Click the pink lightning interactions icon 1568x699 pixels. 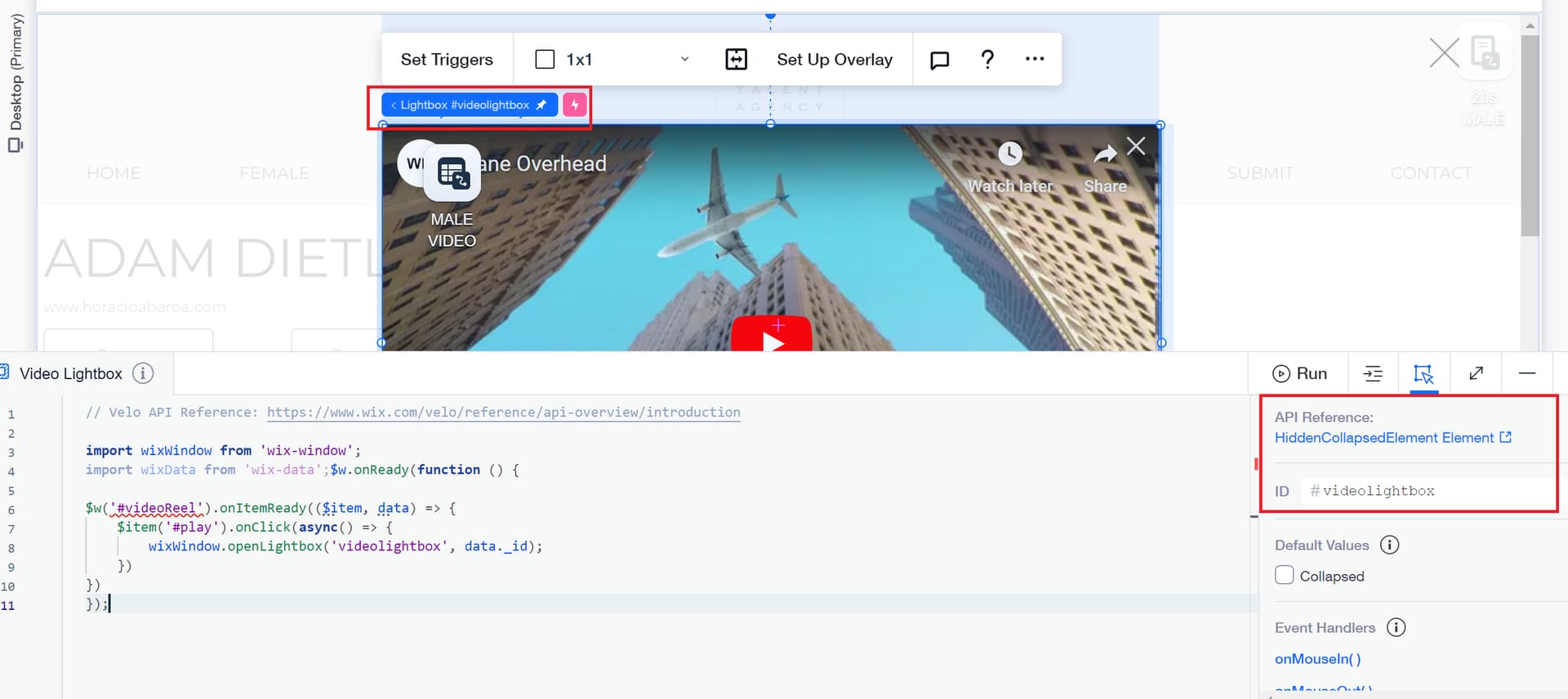tap(575, 105)
